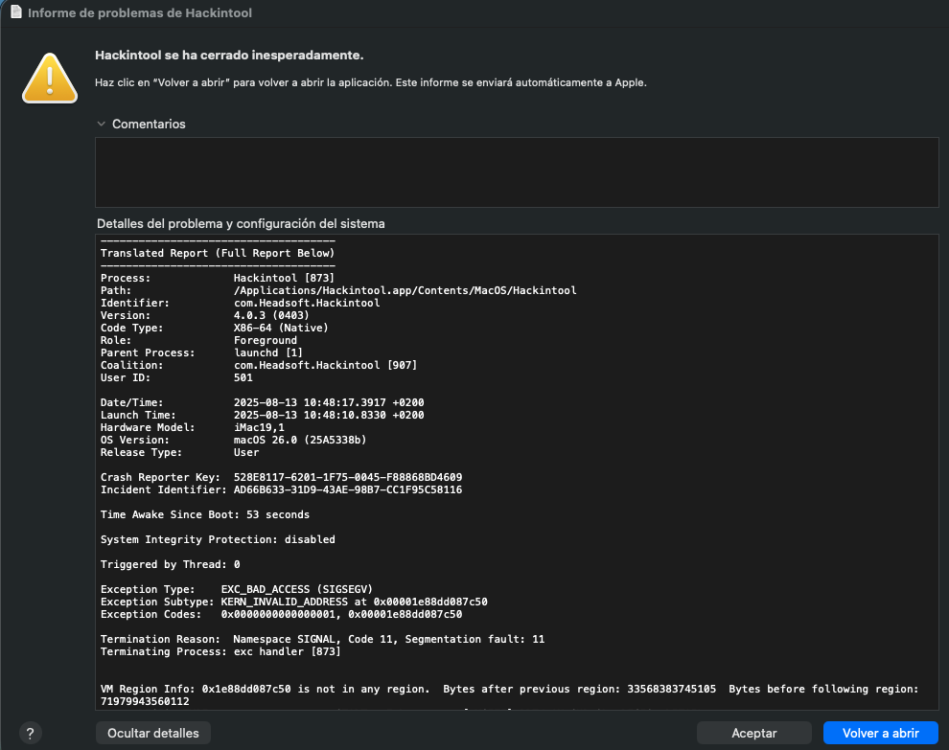Click the 'Time Awake Since Boot: 53 seconds' line

[x=205, y=515]
